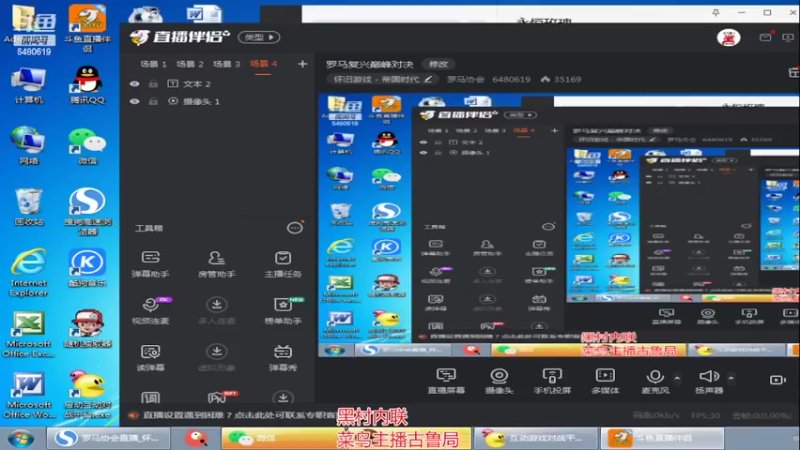Select the 摄像头 1 source row
Screen dimensions: 800x450
(217, 102)
